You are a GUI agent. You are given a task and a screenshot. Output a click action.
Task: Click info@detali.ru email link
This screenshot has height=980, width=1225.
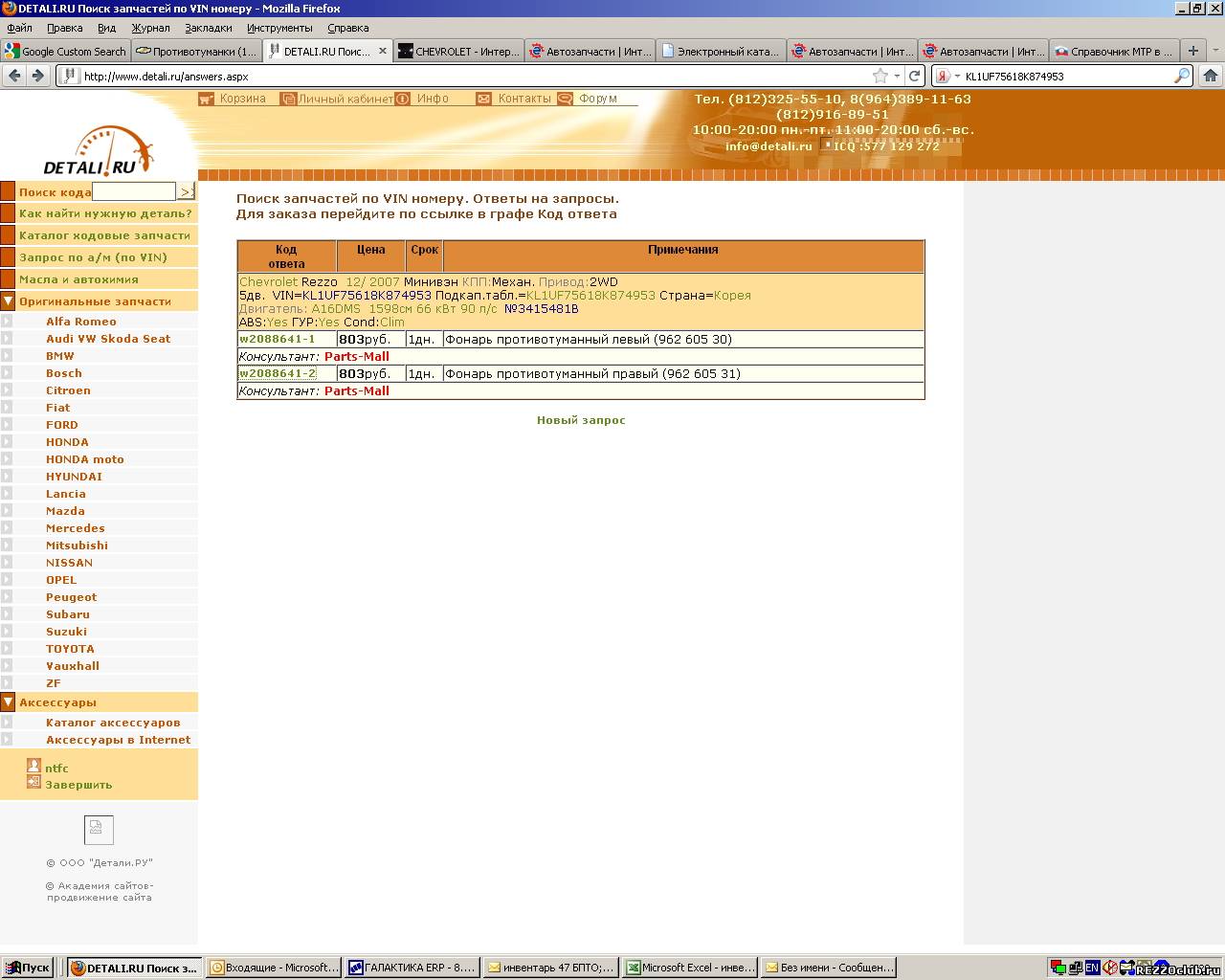click(x=768, y=146)
